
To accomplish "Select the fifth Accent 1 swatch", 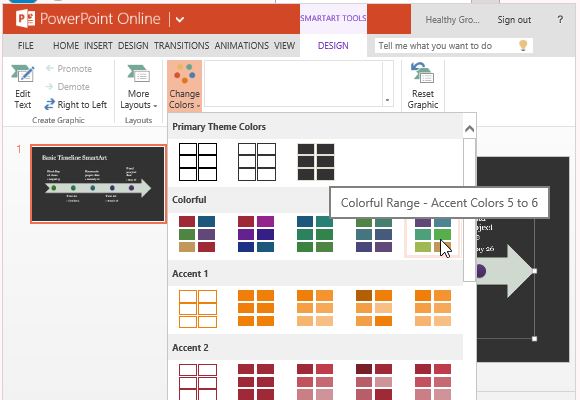I will tap(433, 308).
